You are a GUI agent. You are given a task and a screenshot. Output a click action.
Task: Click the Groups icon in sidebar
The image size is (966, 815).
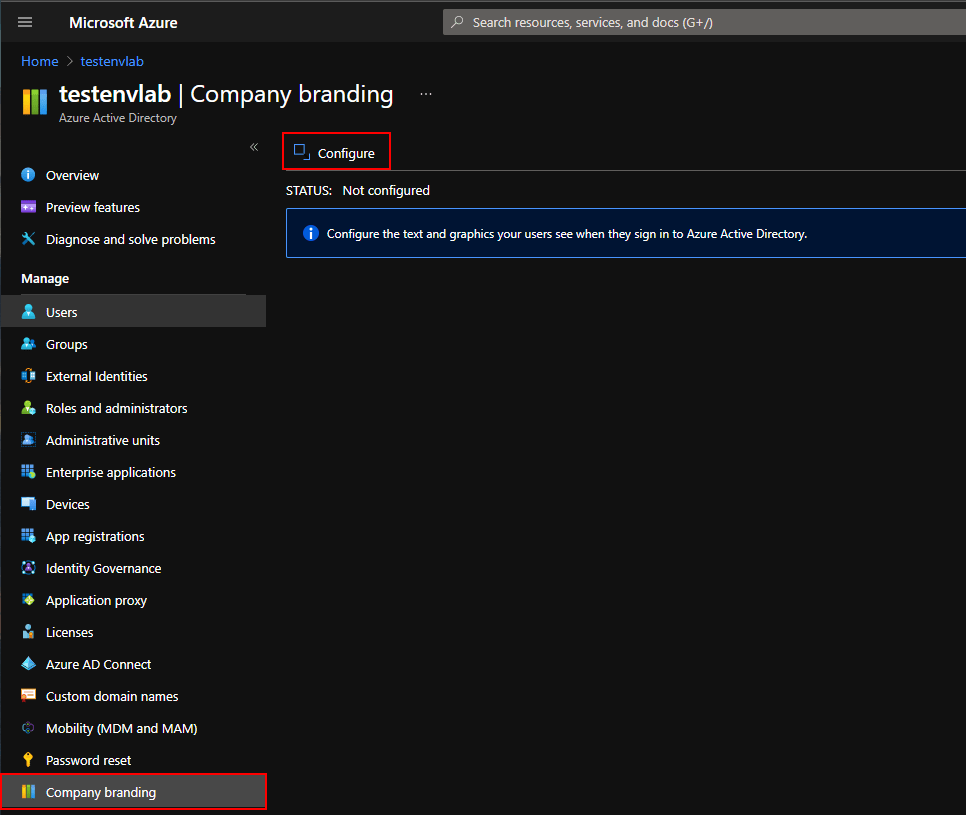[x=28, y=344]
